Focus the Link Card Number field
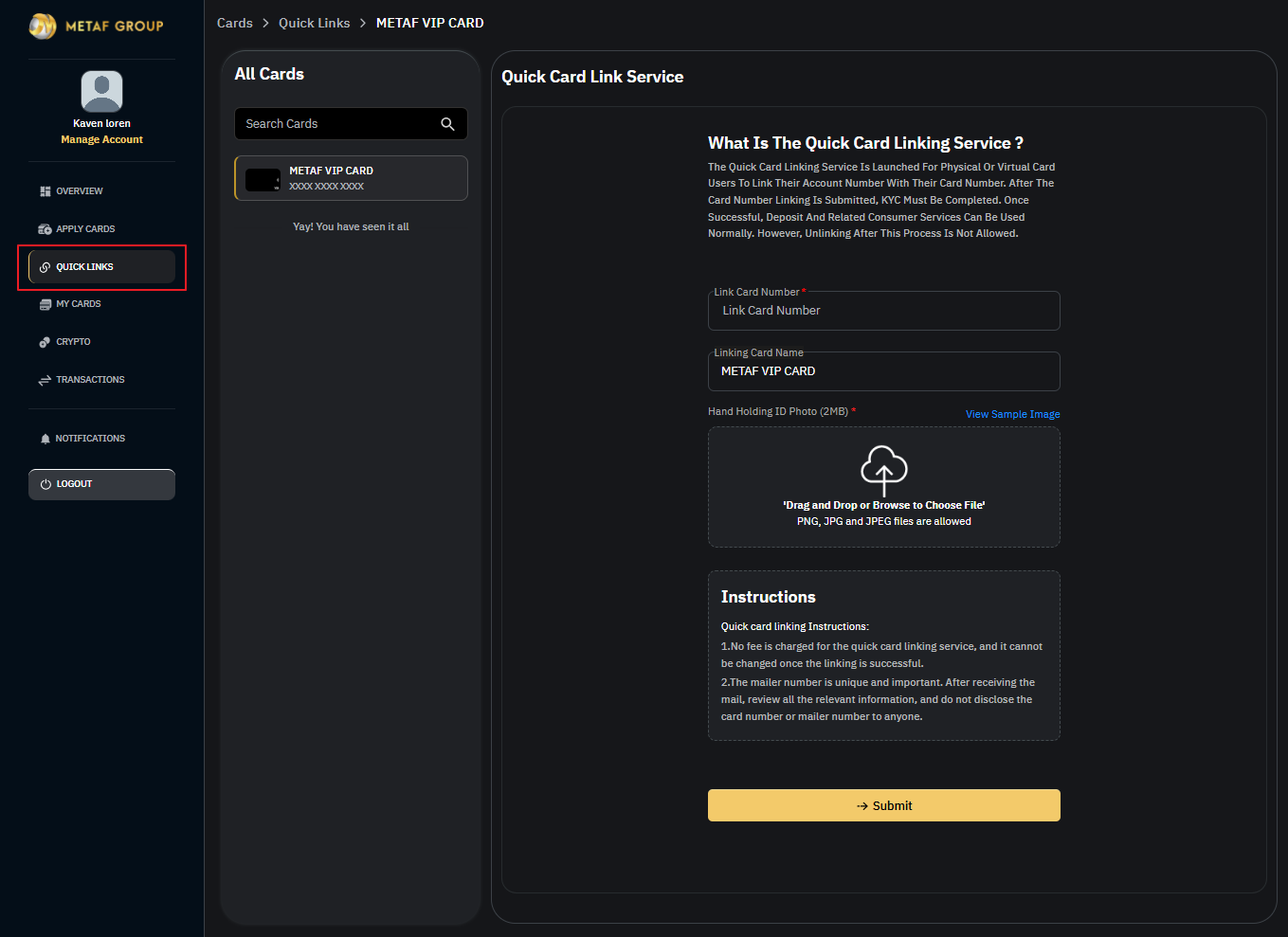1288x937 pixels. [883, 311]
